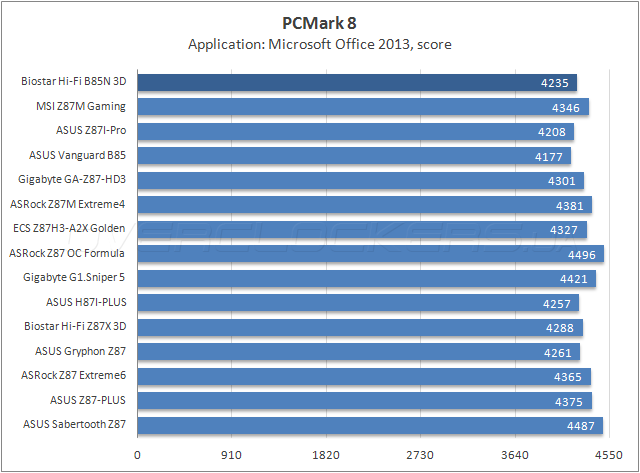Click the bar value 4381
The image size is (640, 473).
click(570, 206)
